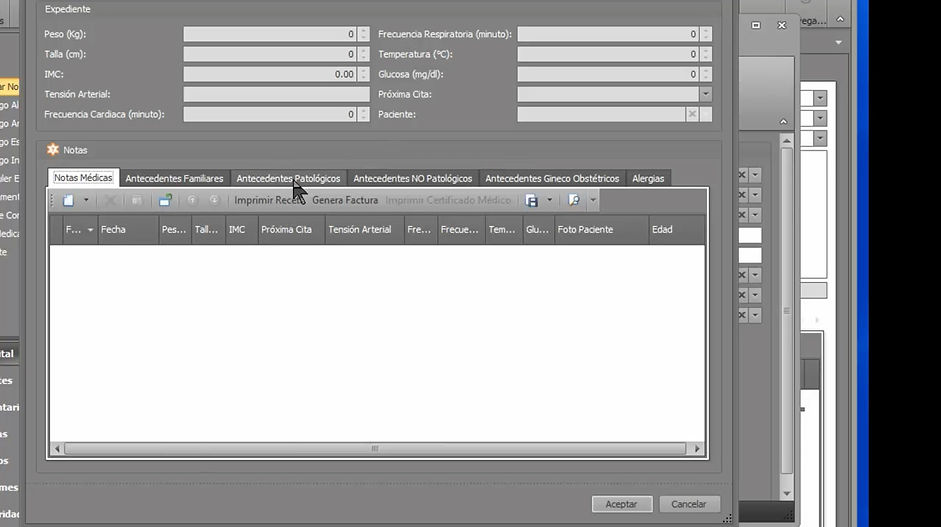Viewport: 941px width, 527px height.
Task: Click the grid's horizontal scrollbar thumb
Action: click(x=375, y=448)
